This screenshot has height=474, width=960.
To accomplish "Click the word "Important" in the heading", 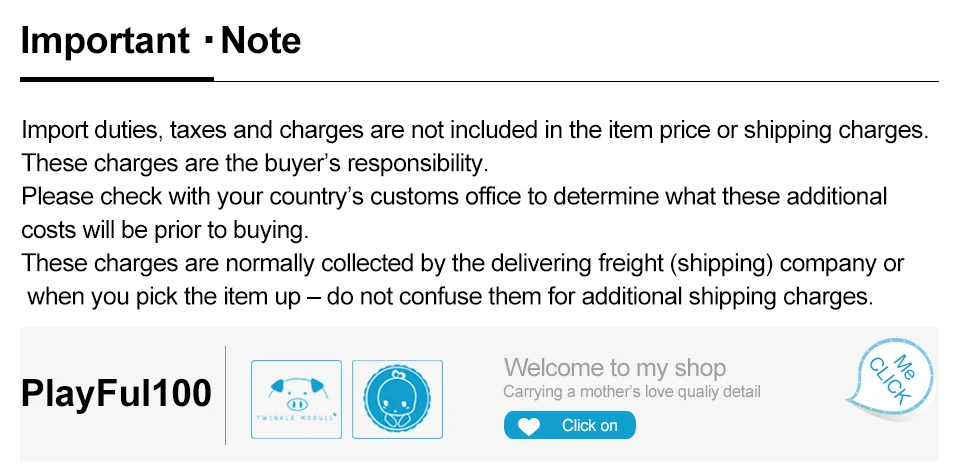I will point(105,41).
